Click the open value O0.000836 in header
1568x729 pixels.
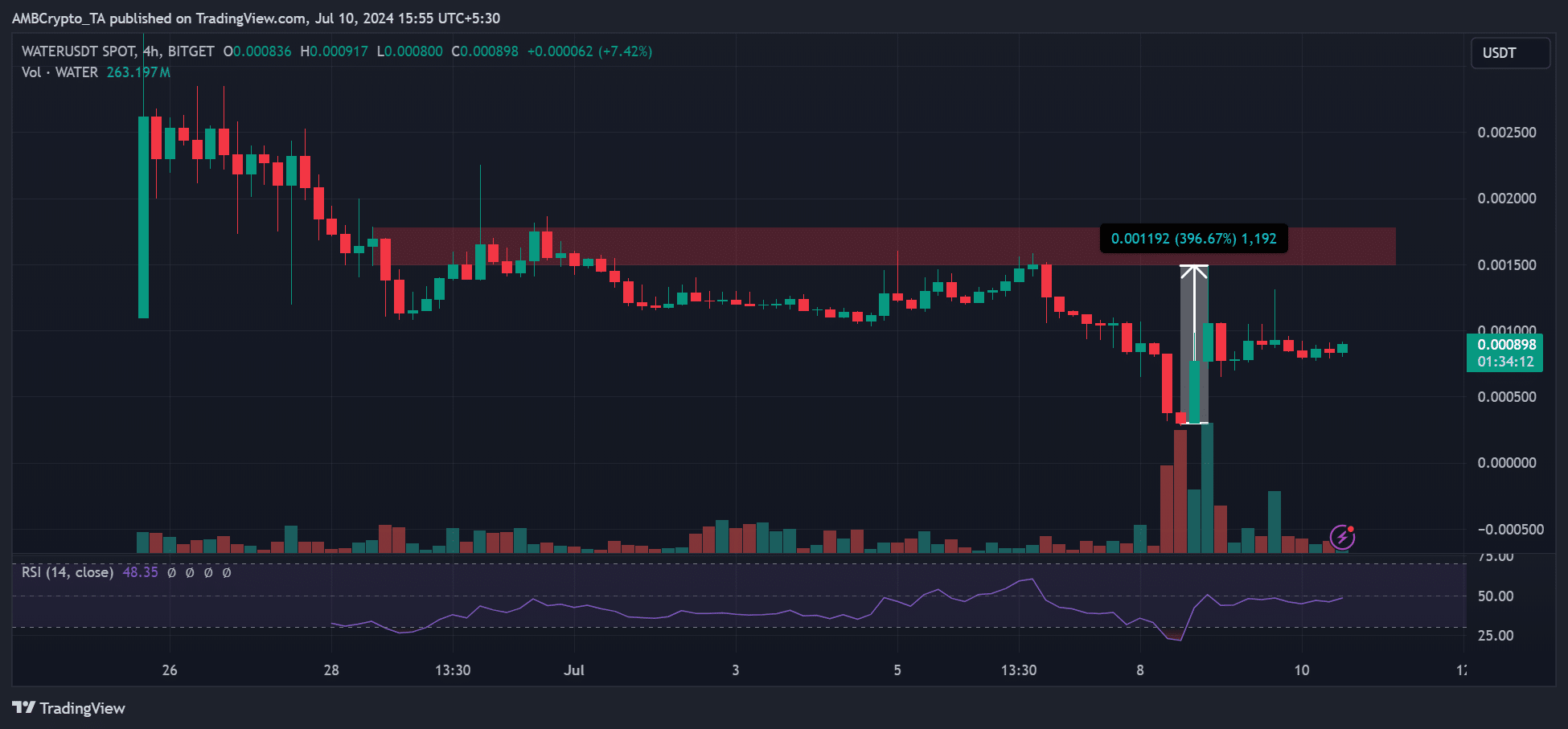[x=257, y=51]
